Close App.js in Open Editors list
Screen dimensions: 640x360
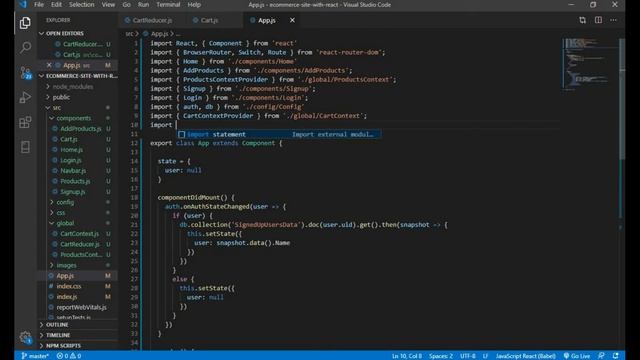[49, 65]
